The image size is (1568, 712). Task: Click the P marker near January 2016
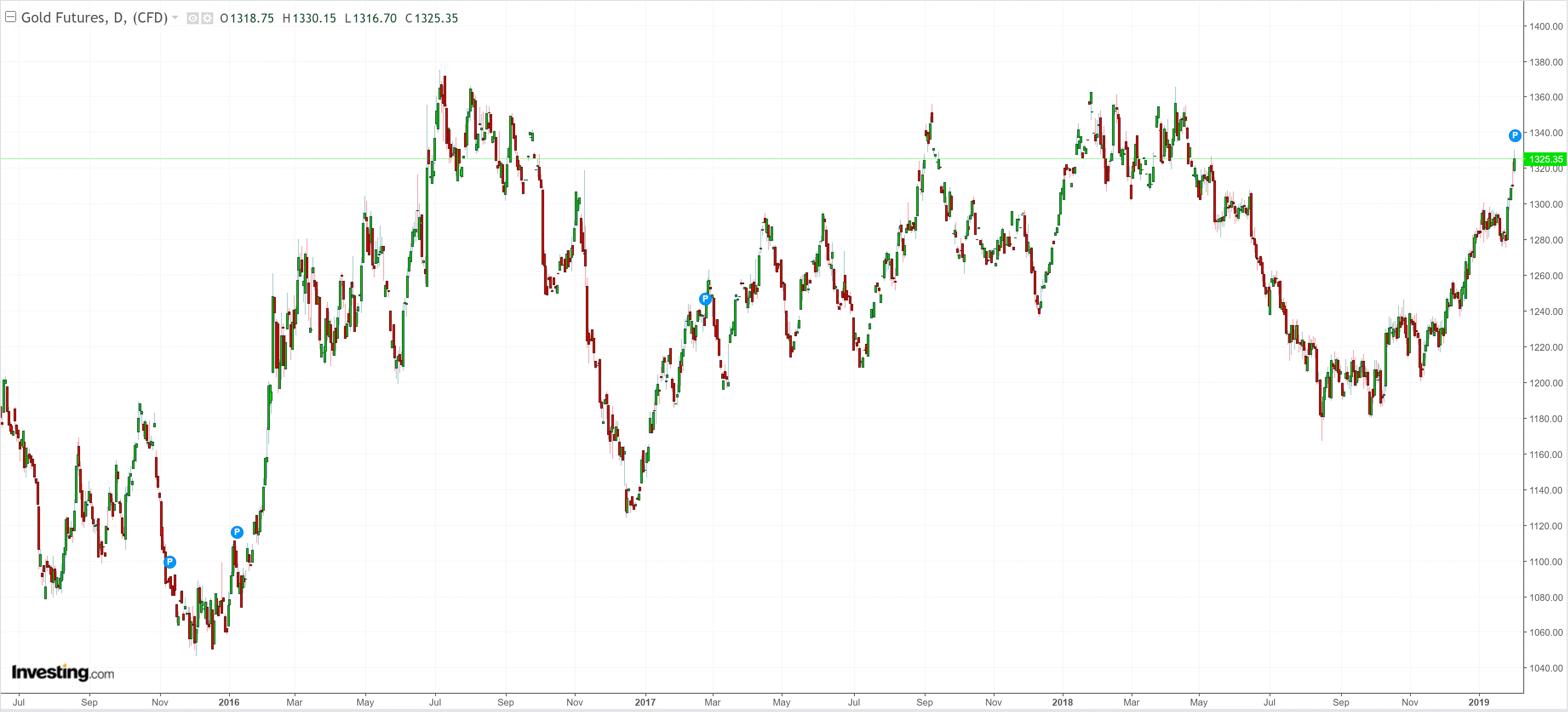click(x=237, y=532)
